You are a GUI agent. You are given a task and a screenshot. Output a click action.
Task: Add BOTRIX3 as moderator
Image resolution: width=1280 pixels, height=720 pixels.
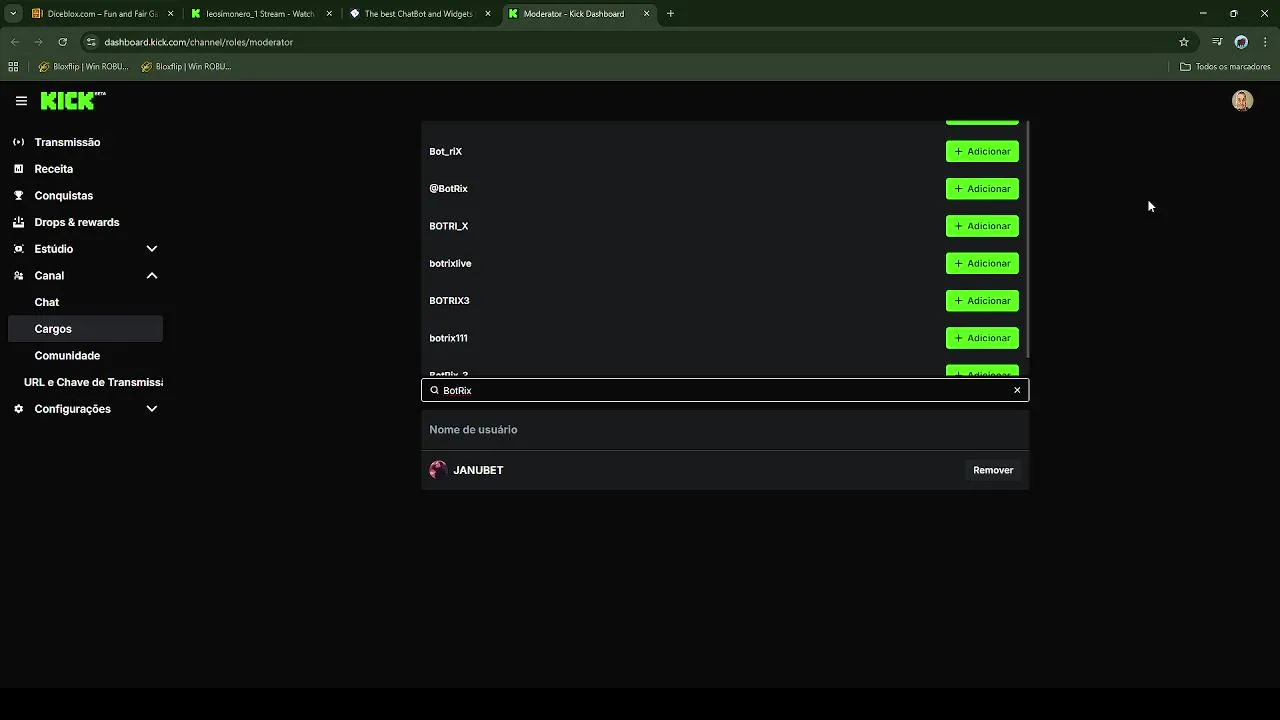click(x=982, y=301)
